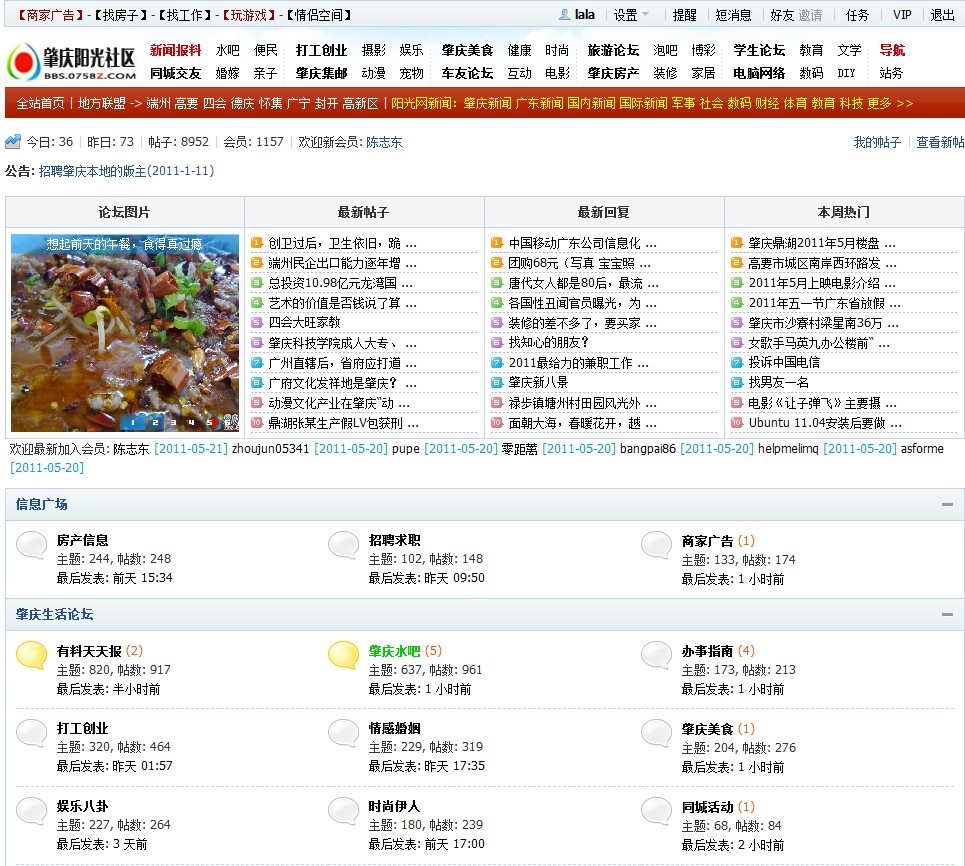Open the 设置 dropdown menu
Viewport: 965px width, 866px height.
click(631, 15)
